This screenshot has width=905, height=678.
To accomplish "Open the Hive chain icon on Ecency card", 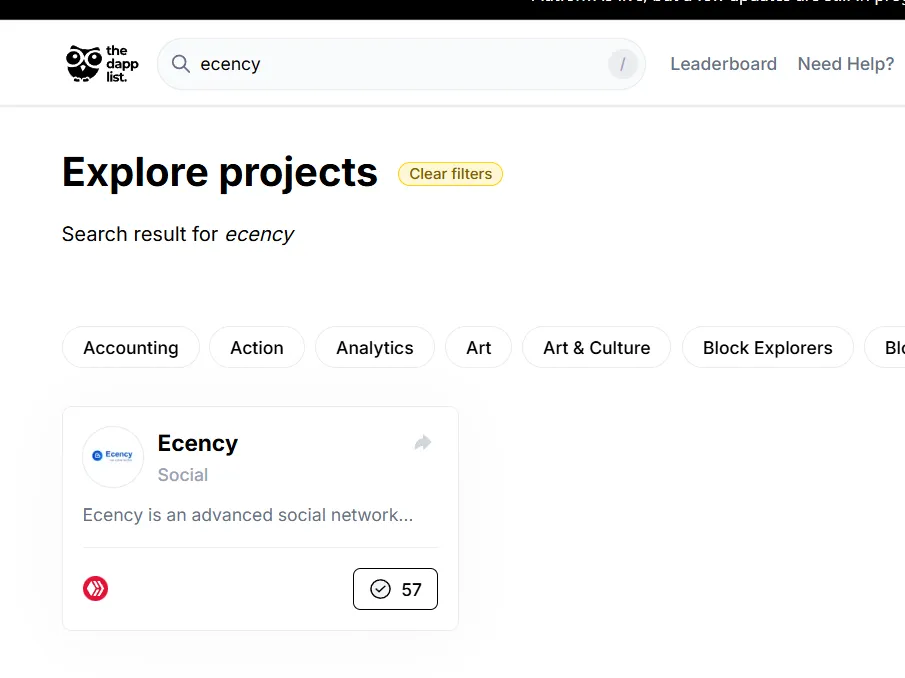I will [95, 589].
